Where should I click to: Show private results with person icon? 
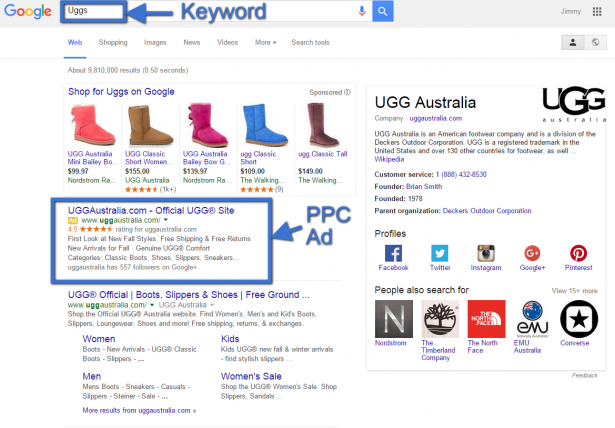573,42
